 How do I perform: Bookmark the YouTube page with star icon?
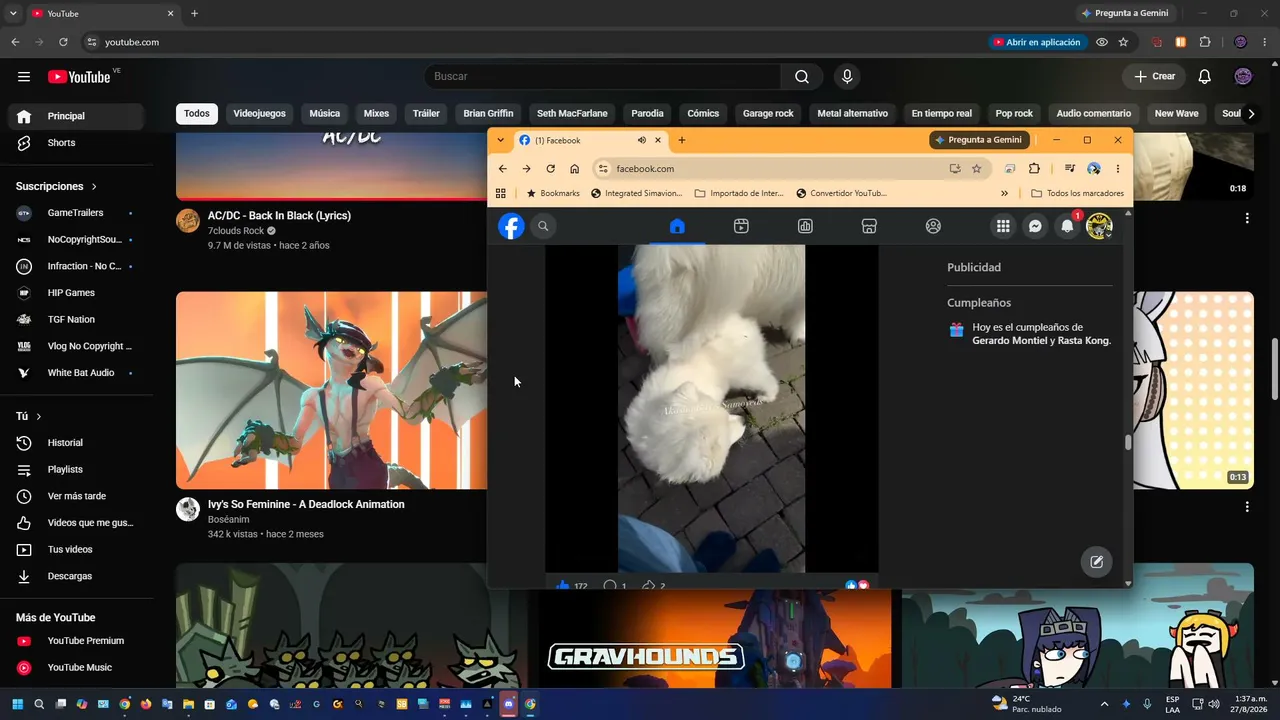1124,42
